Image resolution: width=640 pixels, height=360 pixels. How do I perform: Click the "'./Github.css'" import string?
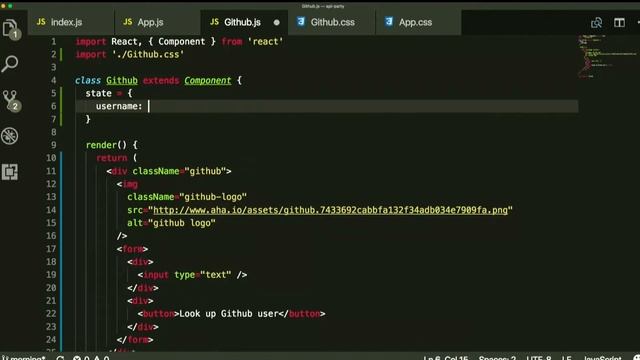click(148, 54)
